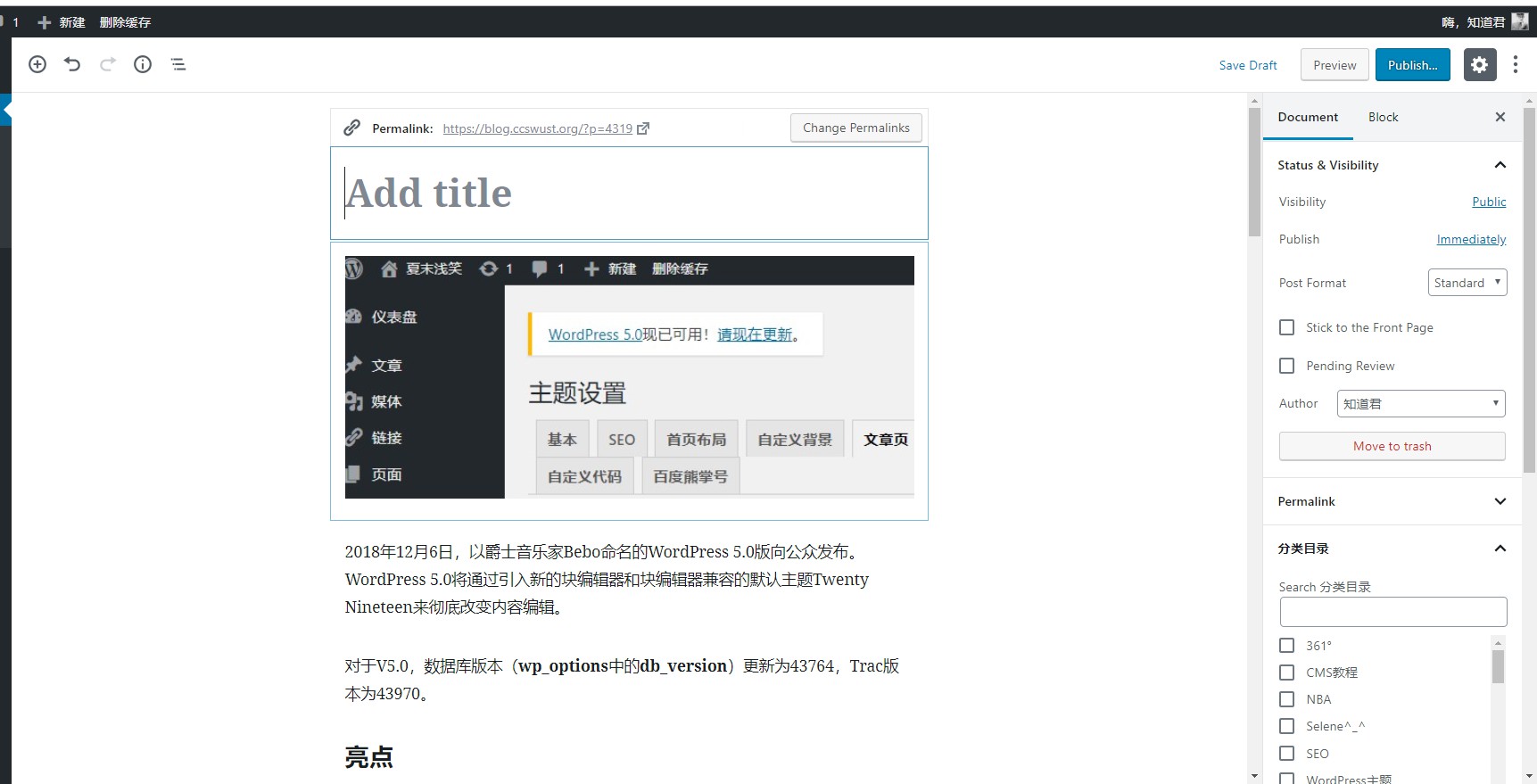
Task: Open the block navigation list icon
Action: tap(178, 64)
